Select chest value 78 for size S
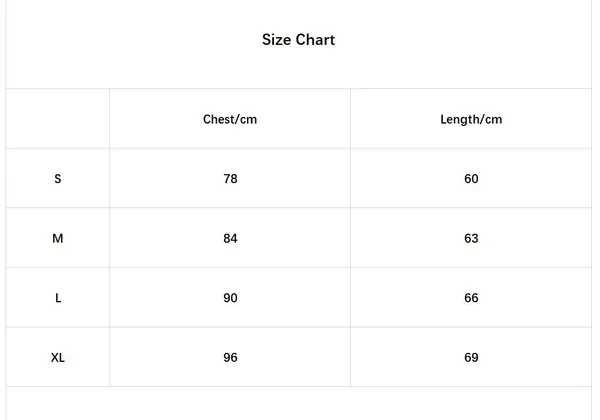This screenshot has height=420, width=600. point(230,179)
